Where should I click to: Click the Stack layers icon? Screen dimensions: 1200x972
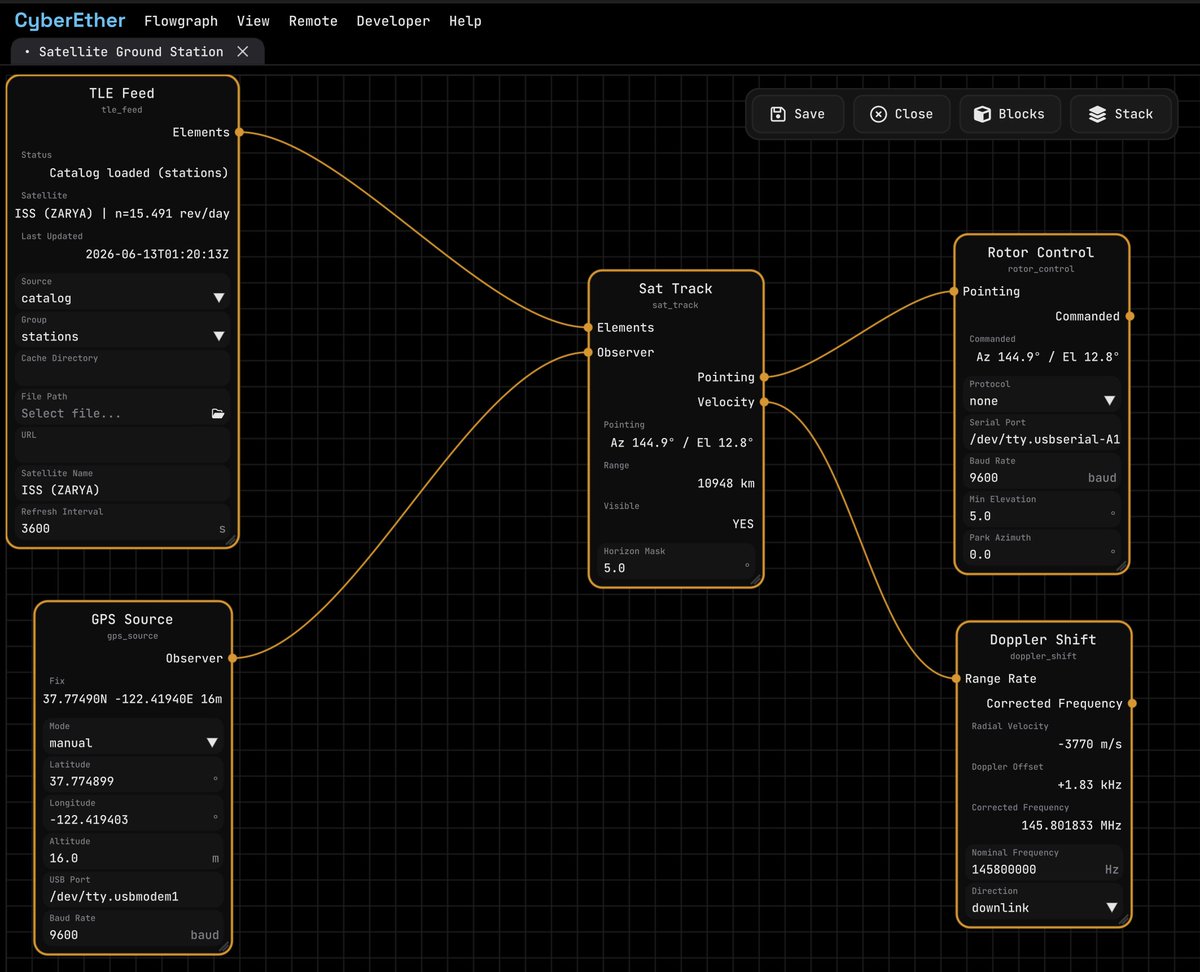point(1097,114)
